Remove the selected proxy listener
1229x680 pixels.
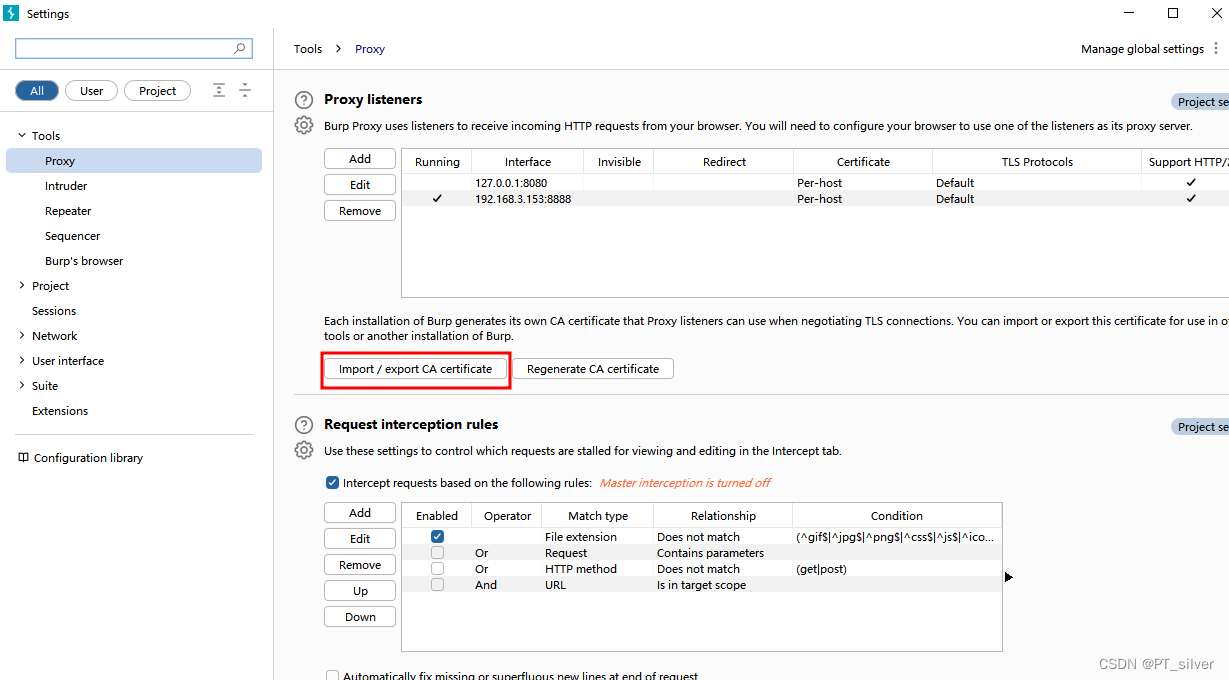tap(360, 211)
